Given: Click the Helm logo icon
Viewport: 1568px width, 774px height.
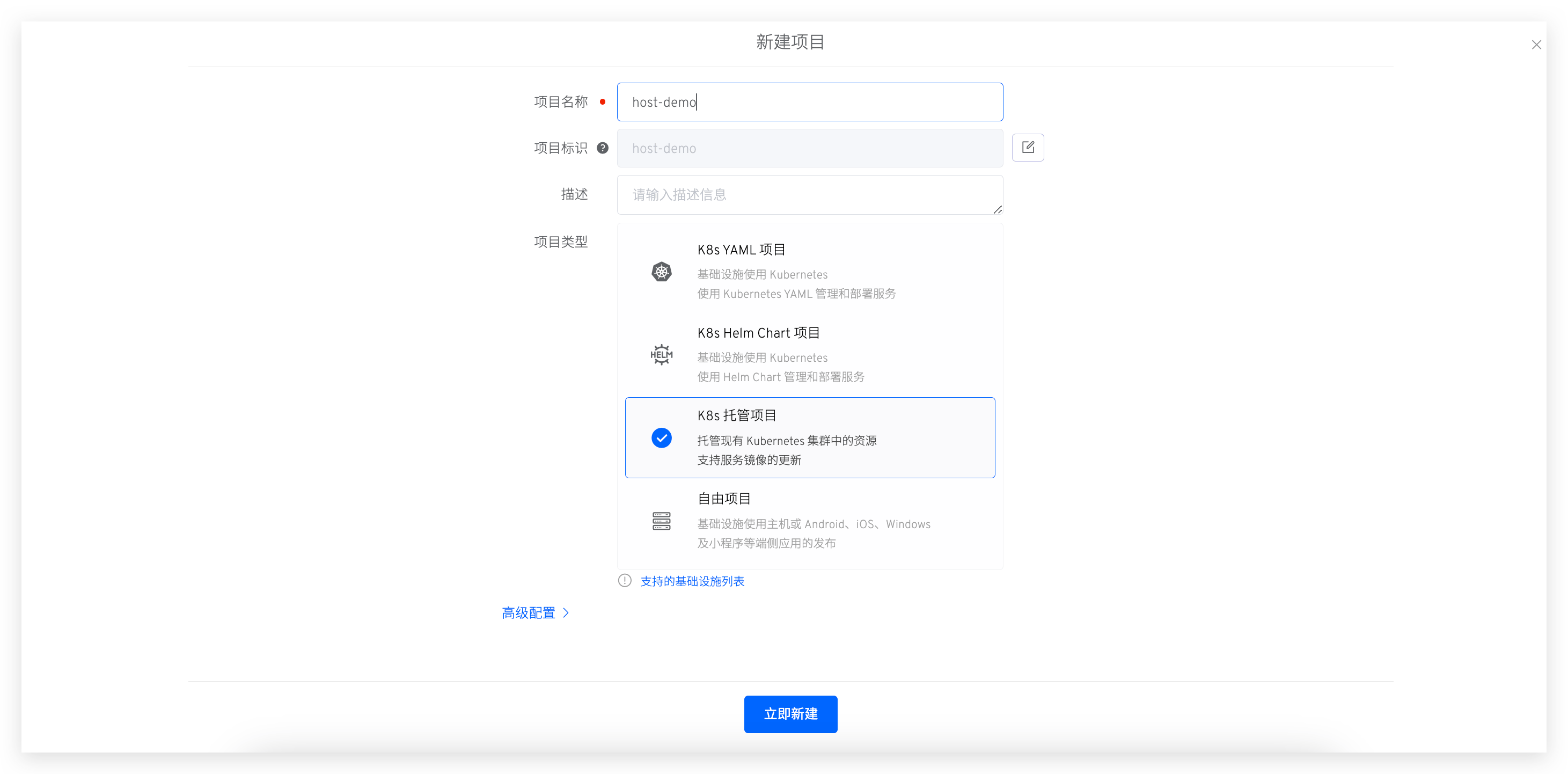Looking at the screenshot, I should [x=661, y=354].
